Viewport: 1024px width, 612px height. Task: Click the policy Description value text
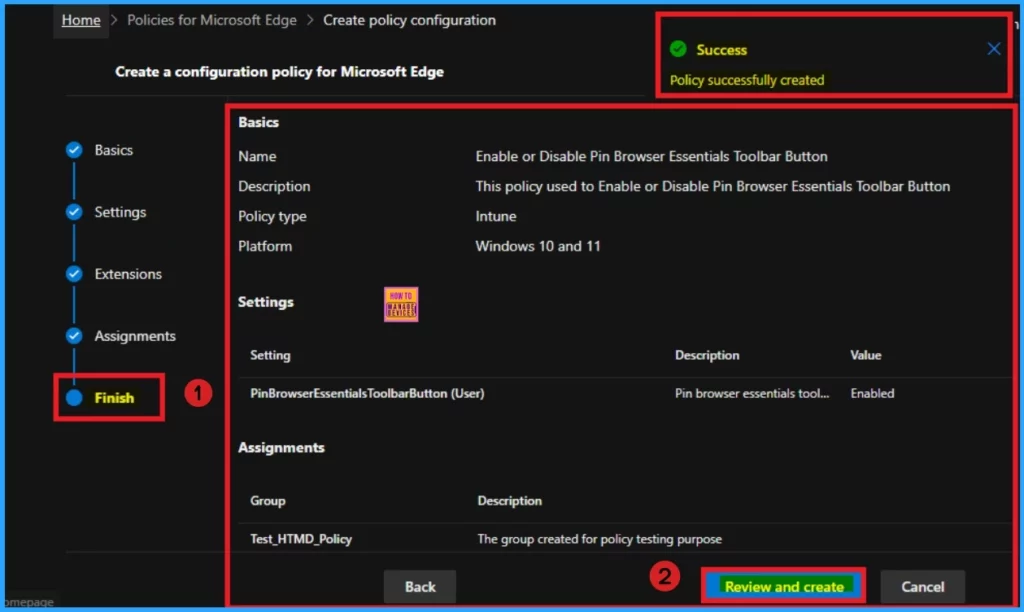coord(712,187)
